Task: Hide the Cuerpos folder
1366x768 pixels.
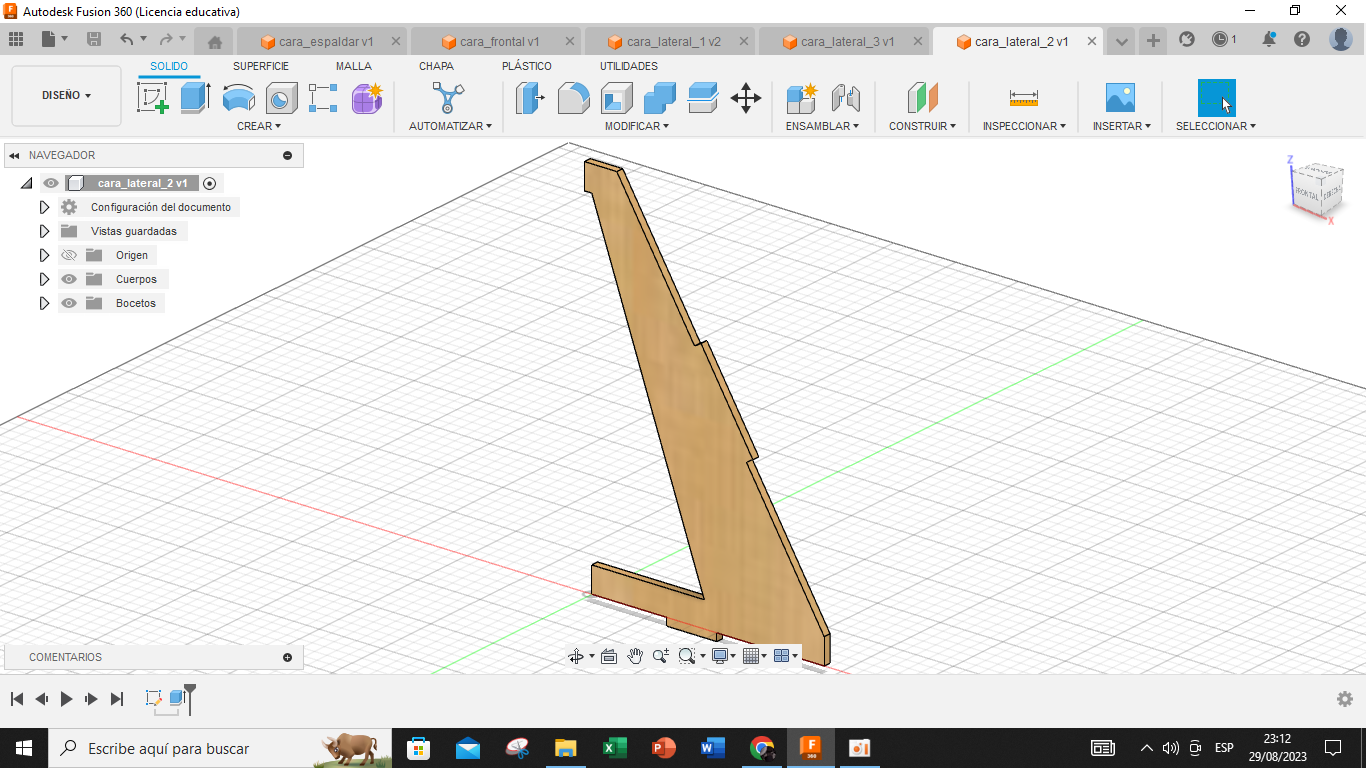Action: pos(68,279)
